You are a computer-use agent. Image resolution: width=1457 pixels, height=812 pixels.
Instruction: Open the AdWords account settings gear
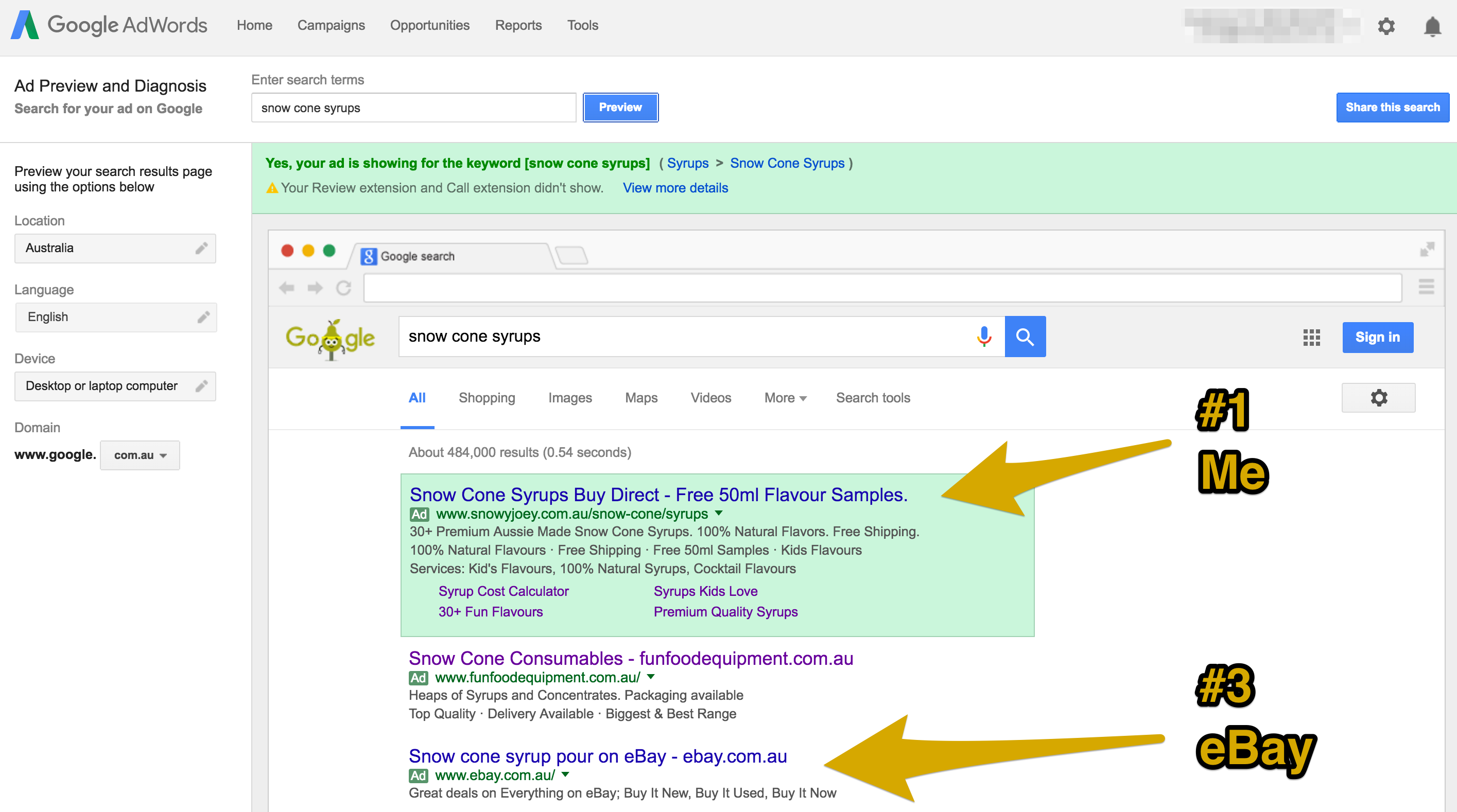click(1386, 26)
